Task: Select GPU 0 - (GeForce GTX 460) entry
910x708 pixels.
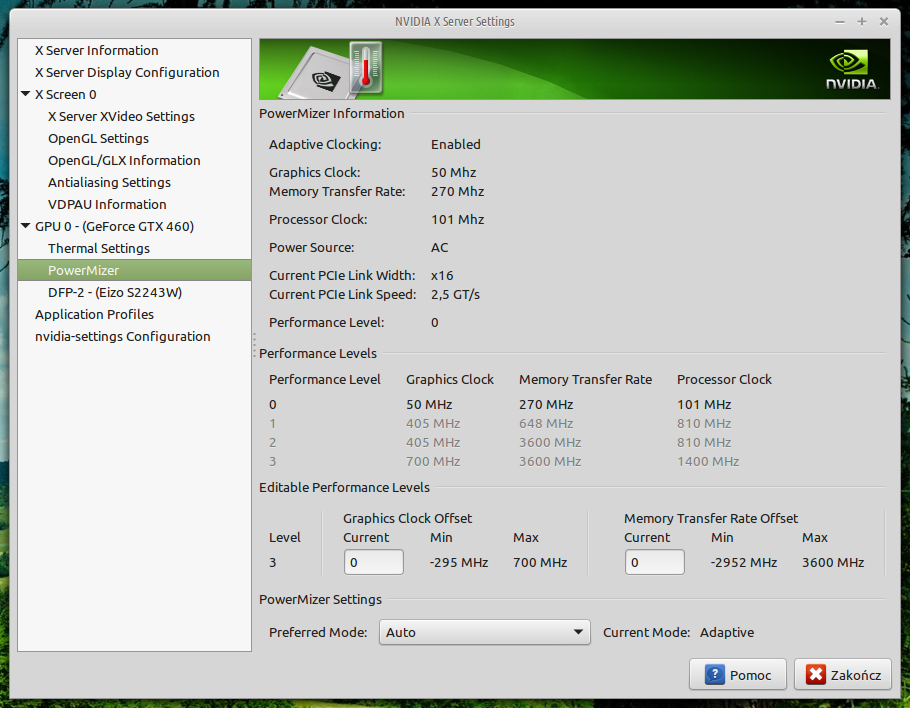Action: (x=114, y=226)
